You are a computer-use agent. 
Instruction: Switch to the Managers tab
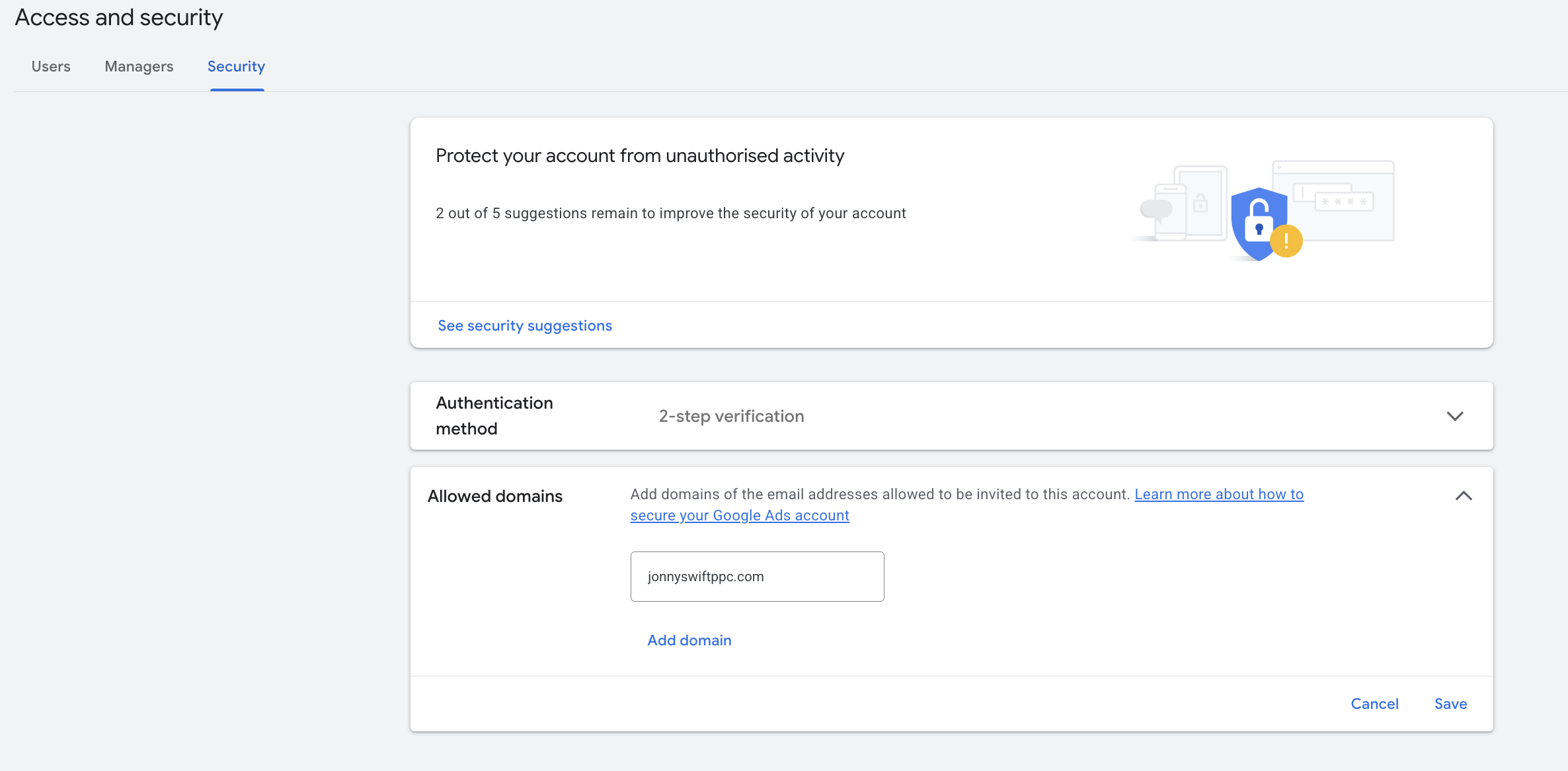tap(138, 66)
